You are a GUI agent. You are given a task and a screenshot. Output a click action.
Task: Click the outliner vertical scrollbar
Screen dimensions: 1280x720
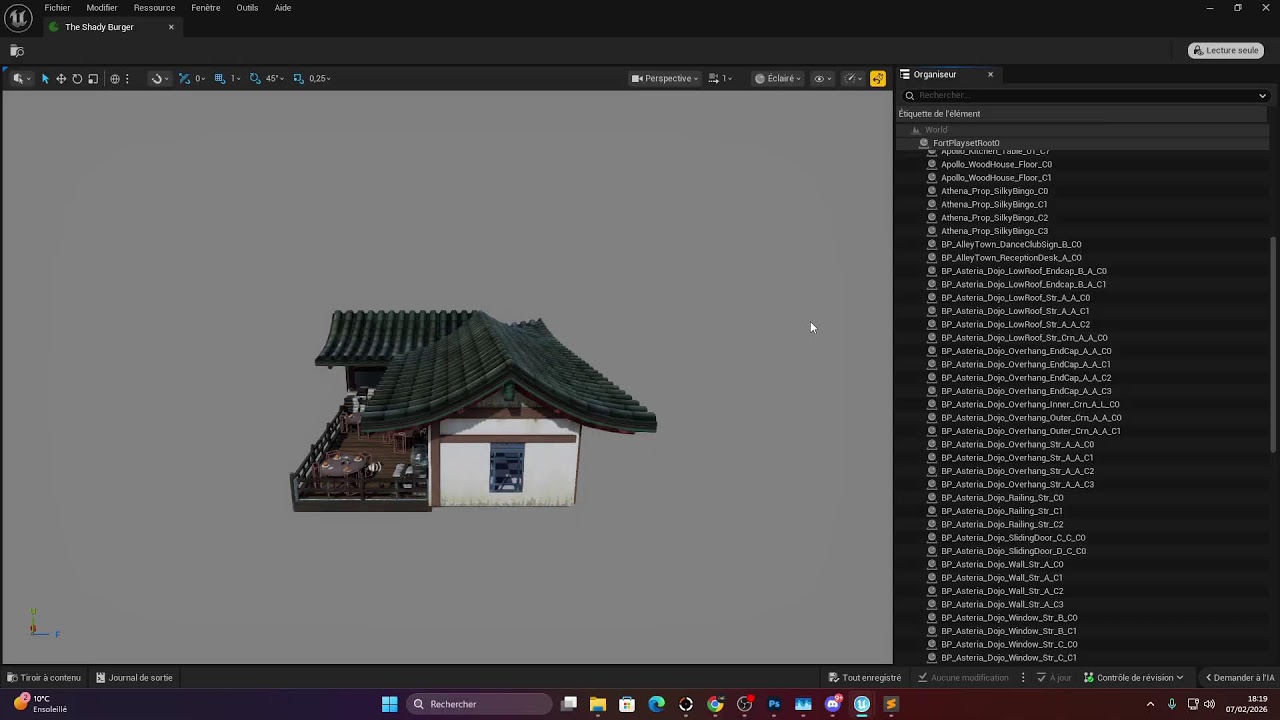coord(1273,345)
